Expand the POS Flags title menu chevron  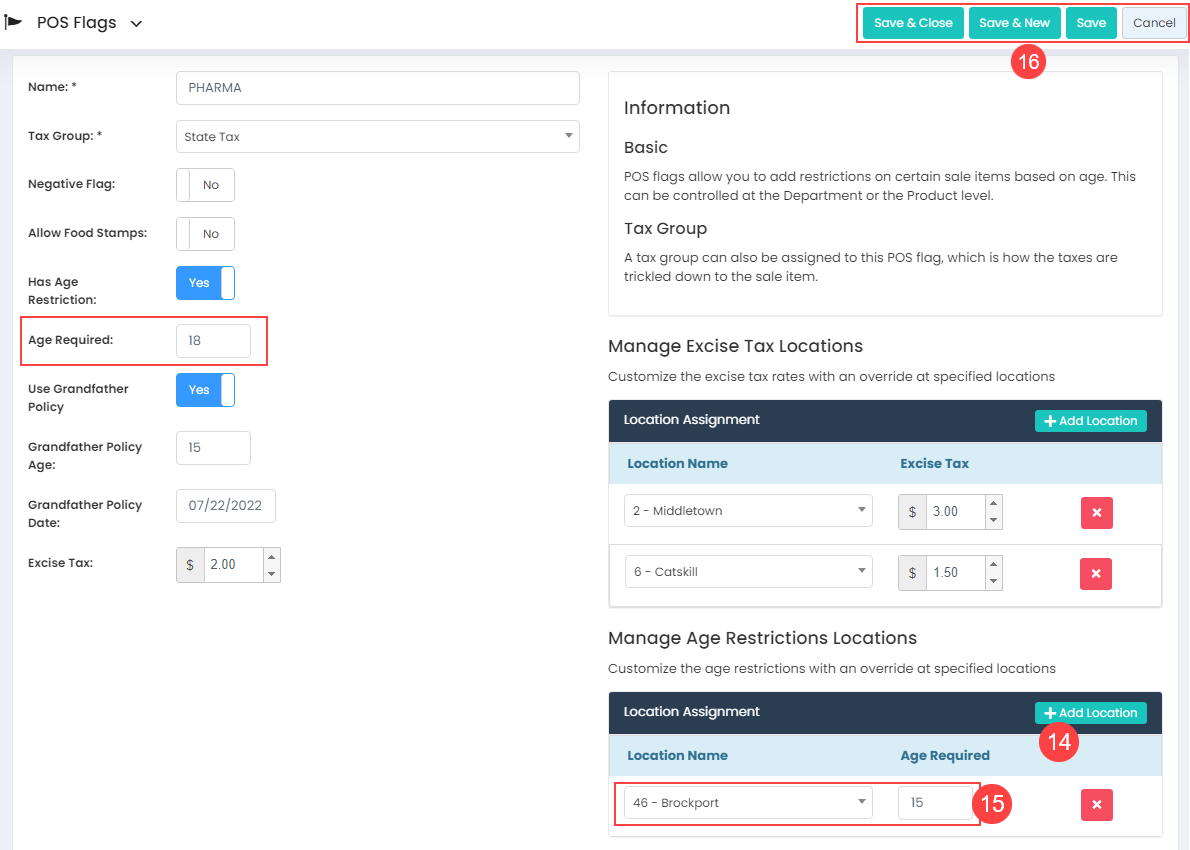[136, 23]
